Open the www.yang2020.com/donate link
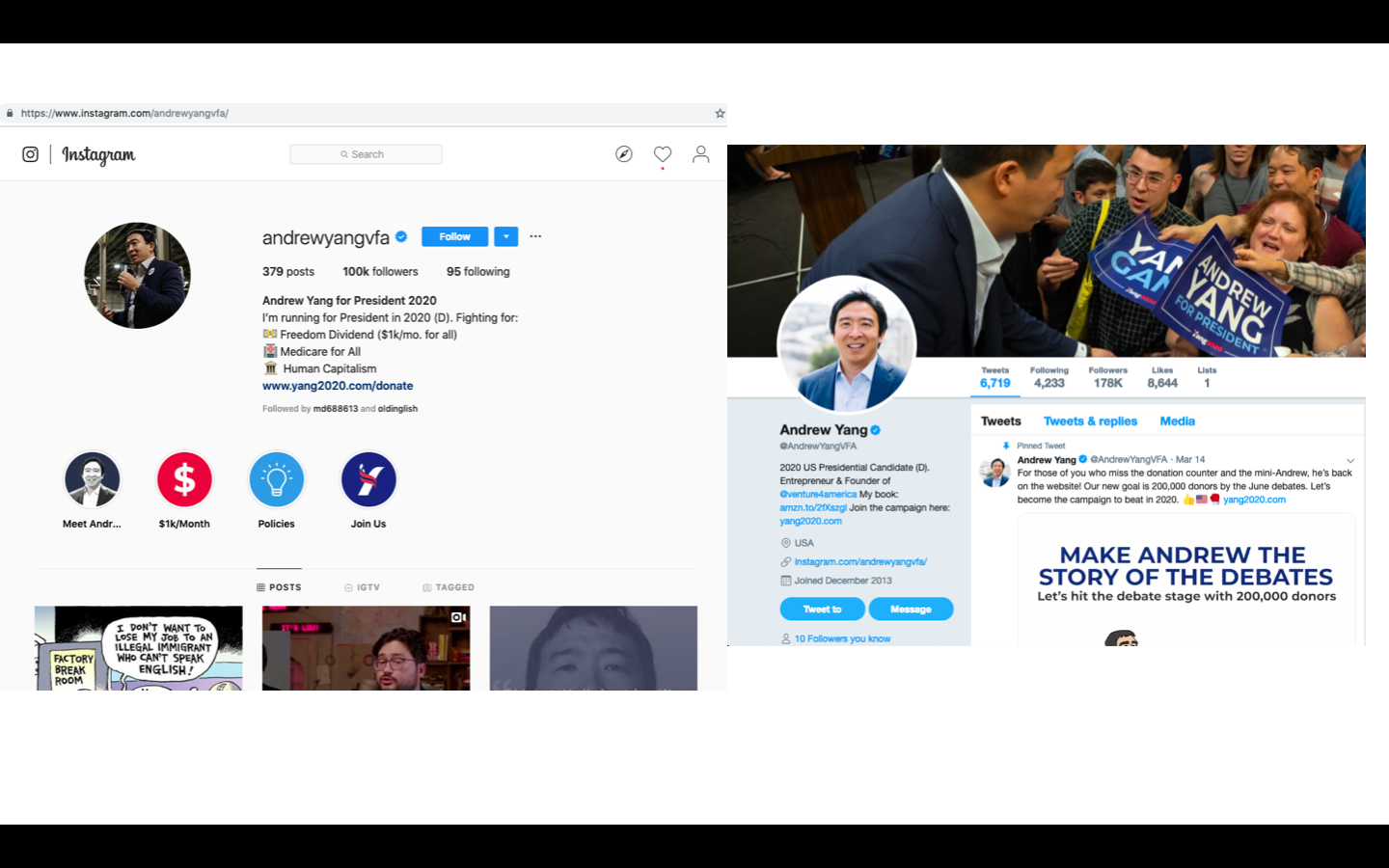The image size is (1389, 868). [x=338, y=386]
